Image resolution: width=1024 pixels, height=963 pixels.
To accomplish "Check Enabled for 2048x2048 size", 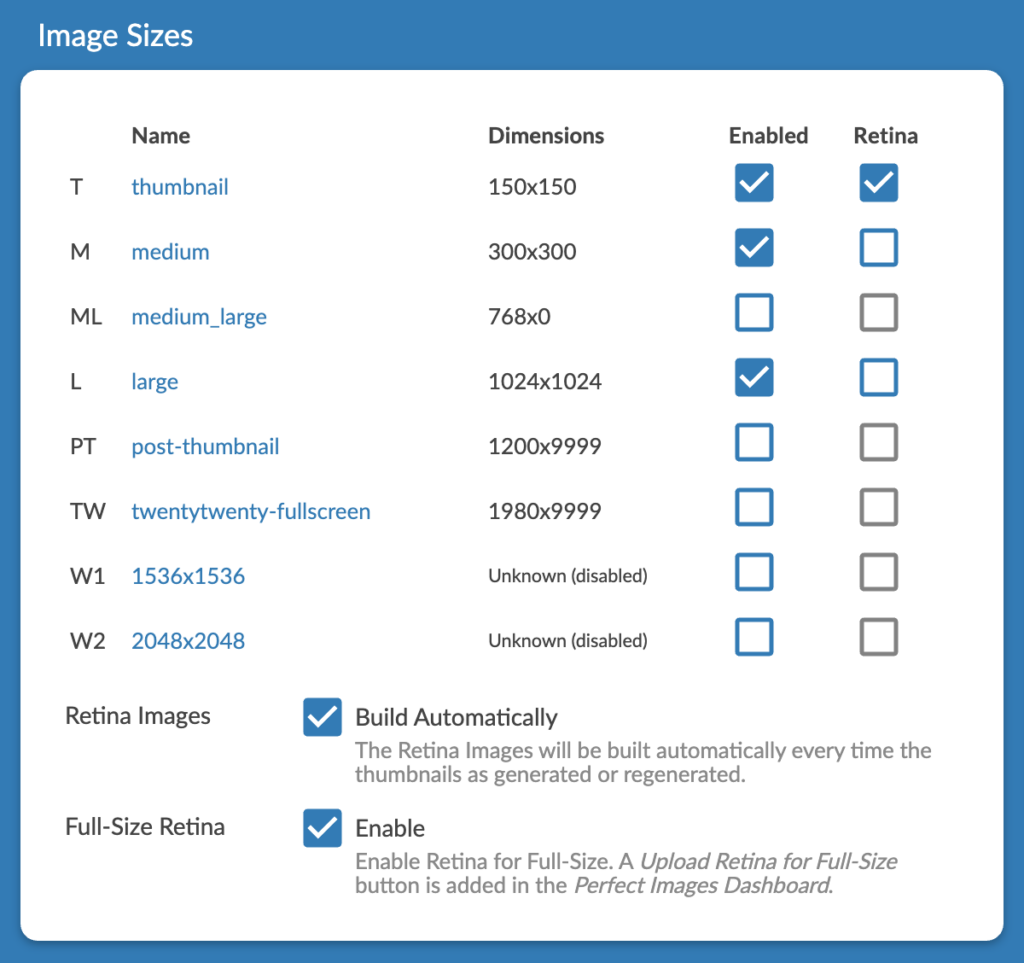I will [754, 637].
